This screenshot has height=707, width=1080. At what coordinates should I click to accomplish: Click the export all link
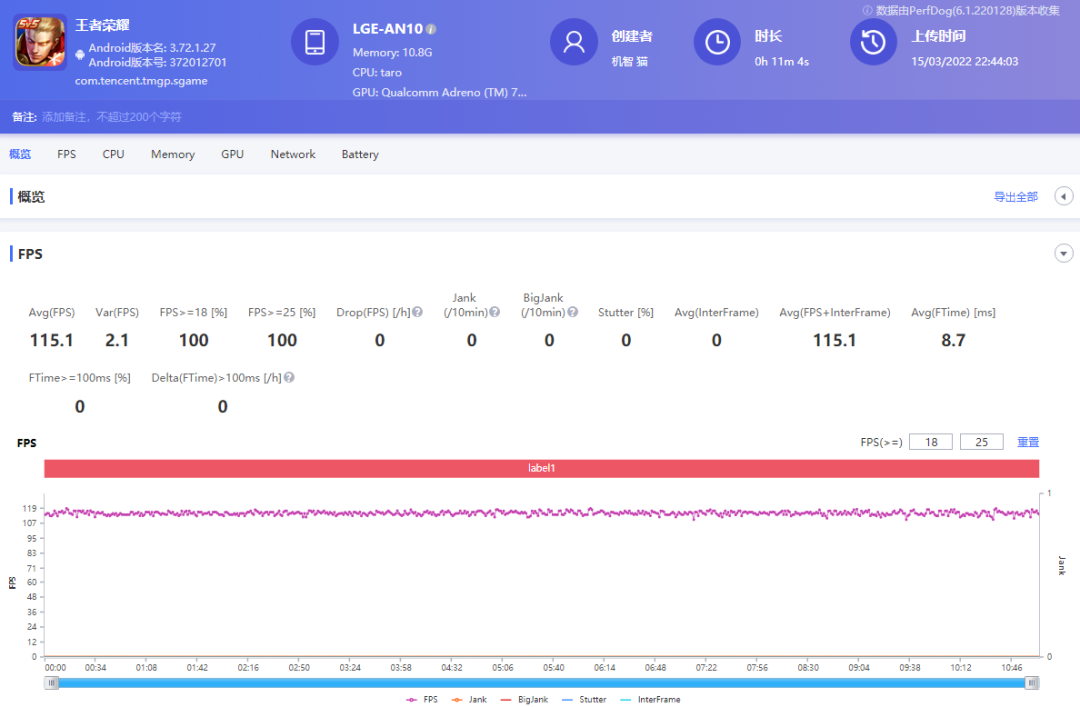click(1015, 197)
